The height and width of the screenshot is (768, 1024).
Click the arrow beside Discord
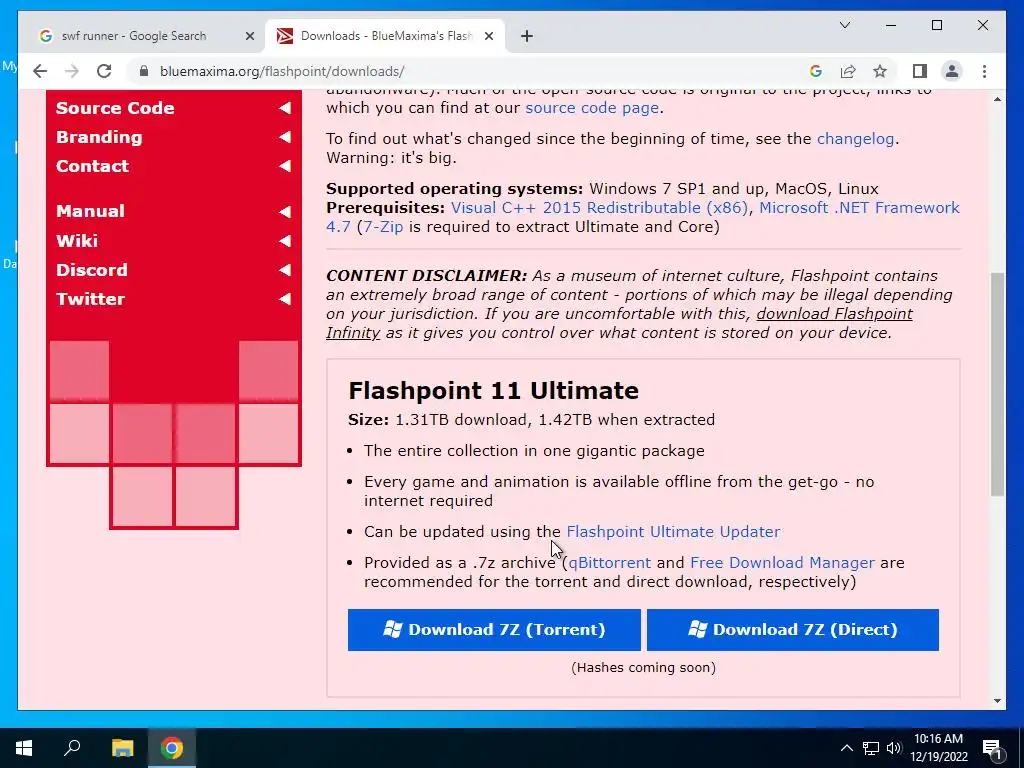point(285,270)
